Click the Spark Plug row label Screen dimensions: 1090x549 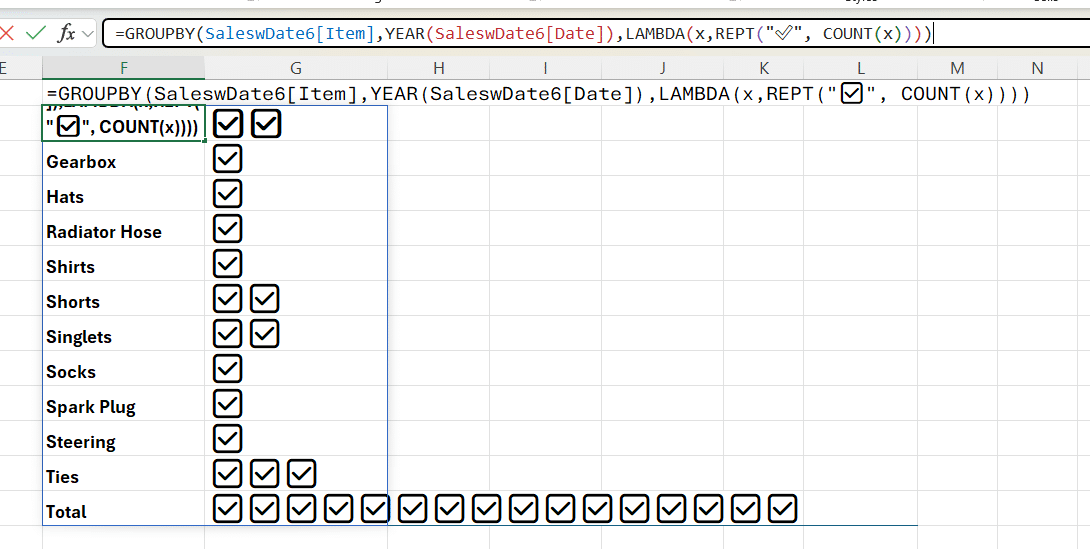(x=91, y=407)
